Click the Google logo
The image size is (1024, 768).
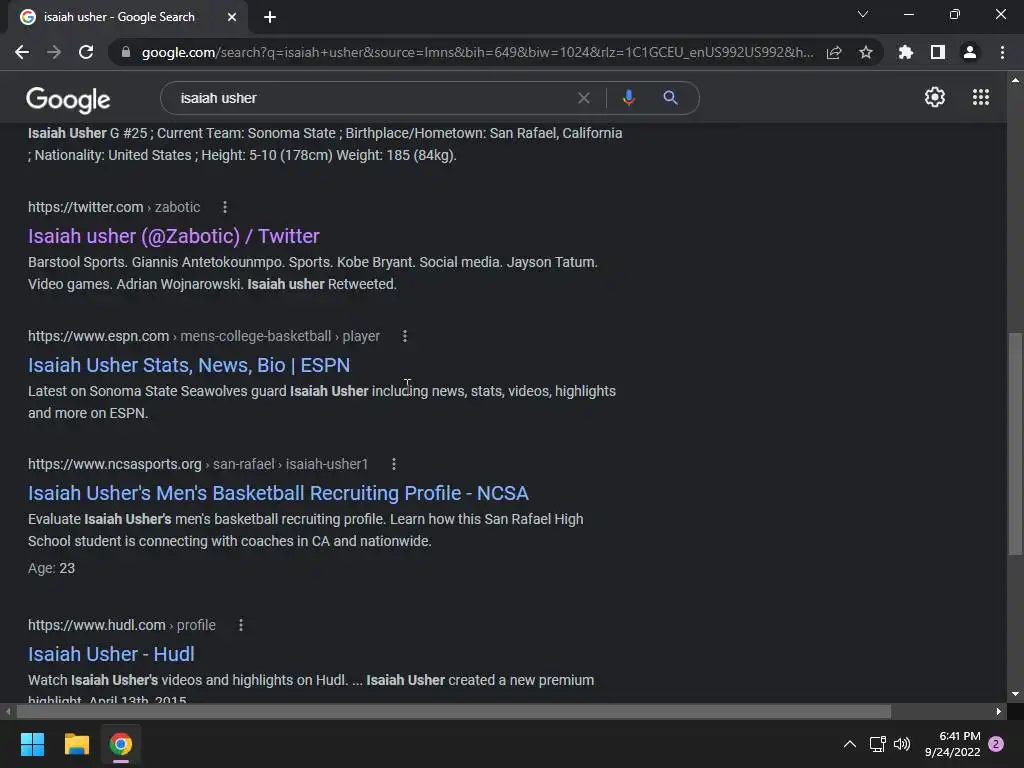click(x=68, y=99)
